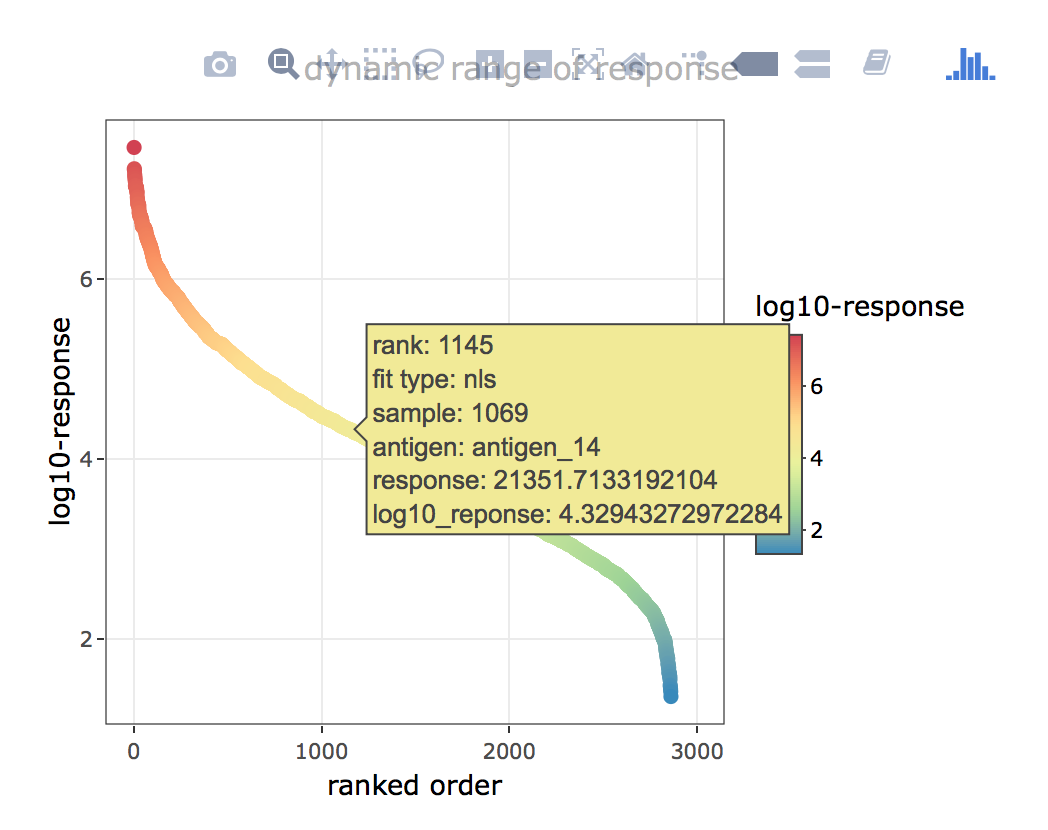Activate the Pan tool
Image resolution: width=1048 pixels, height=830 pixels.
(x=333, y=65)
